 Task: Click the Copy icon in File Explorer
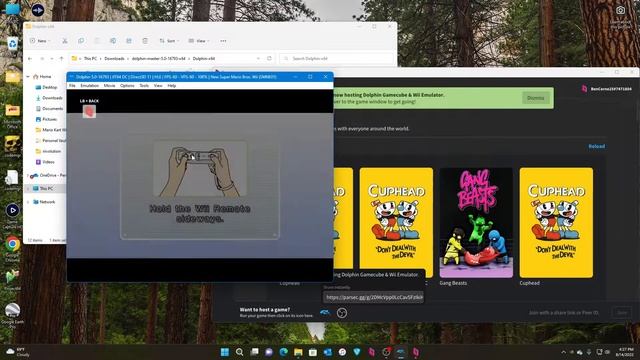[81, 41]
